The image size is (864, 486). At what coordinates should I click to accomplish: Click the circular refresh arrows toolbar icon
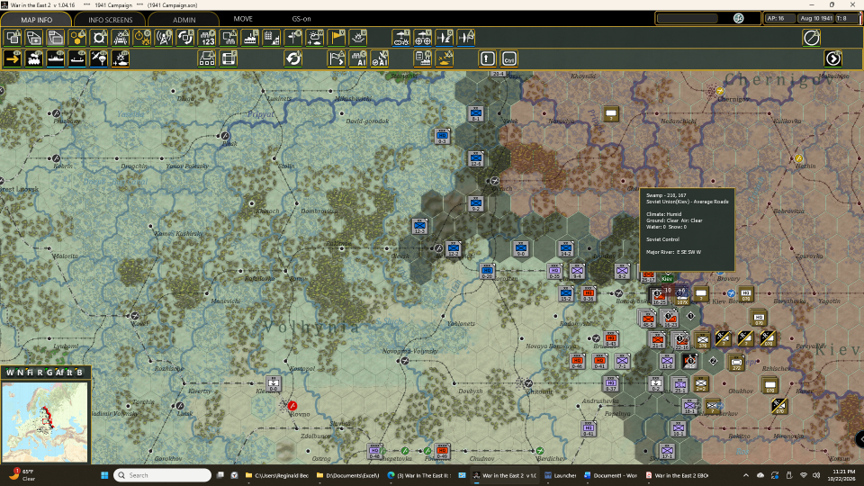(x=293, y=58)
